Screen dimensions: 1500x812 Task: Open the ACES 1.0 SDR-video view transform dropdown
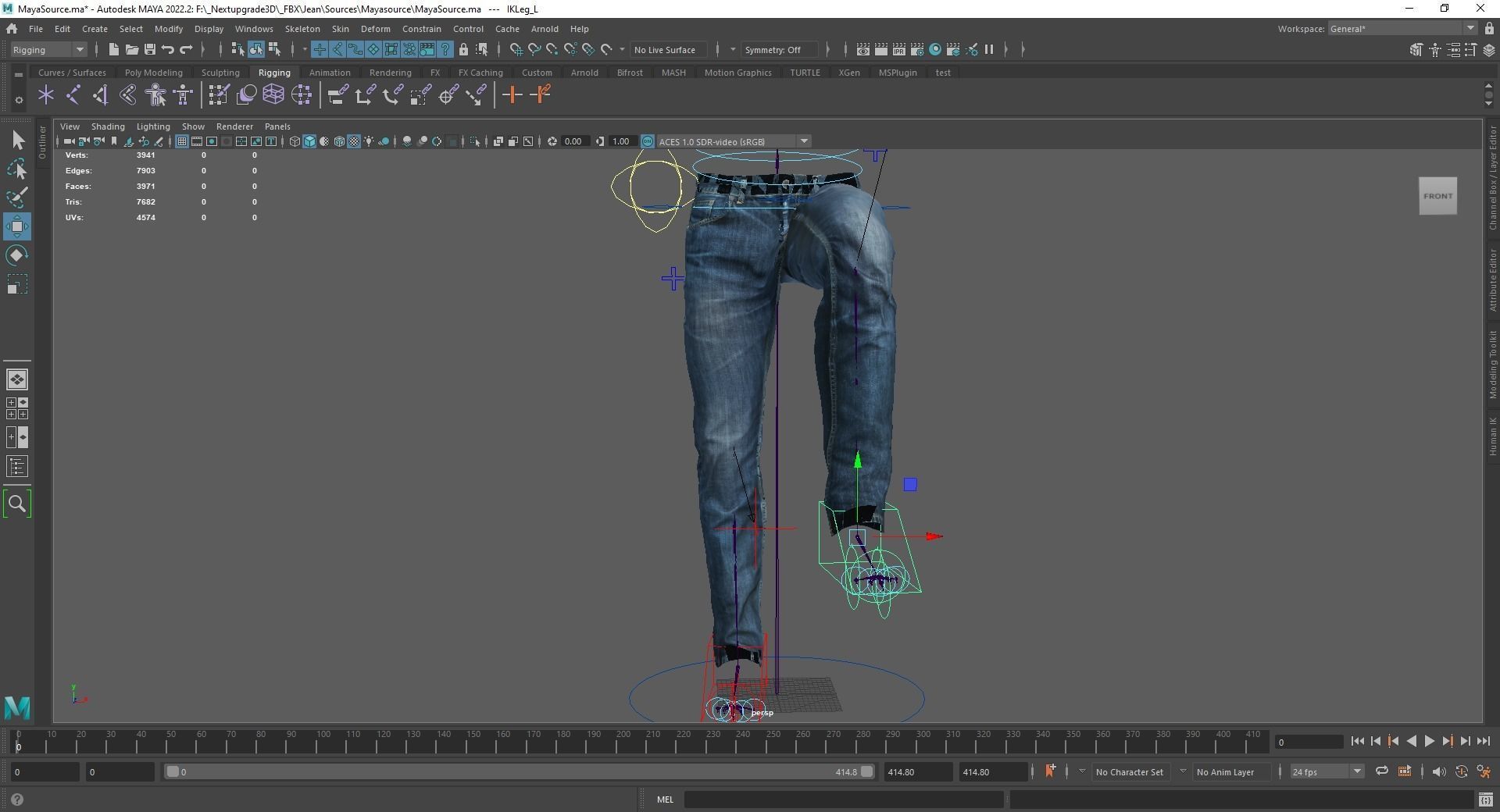pos(734,141)
